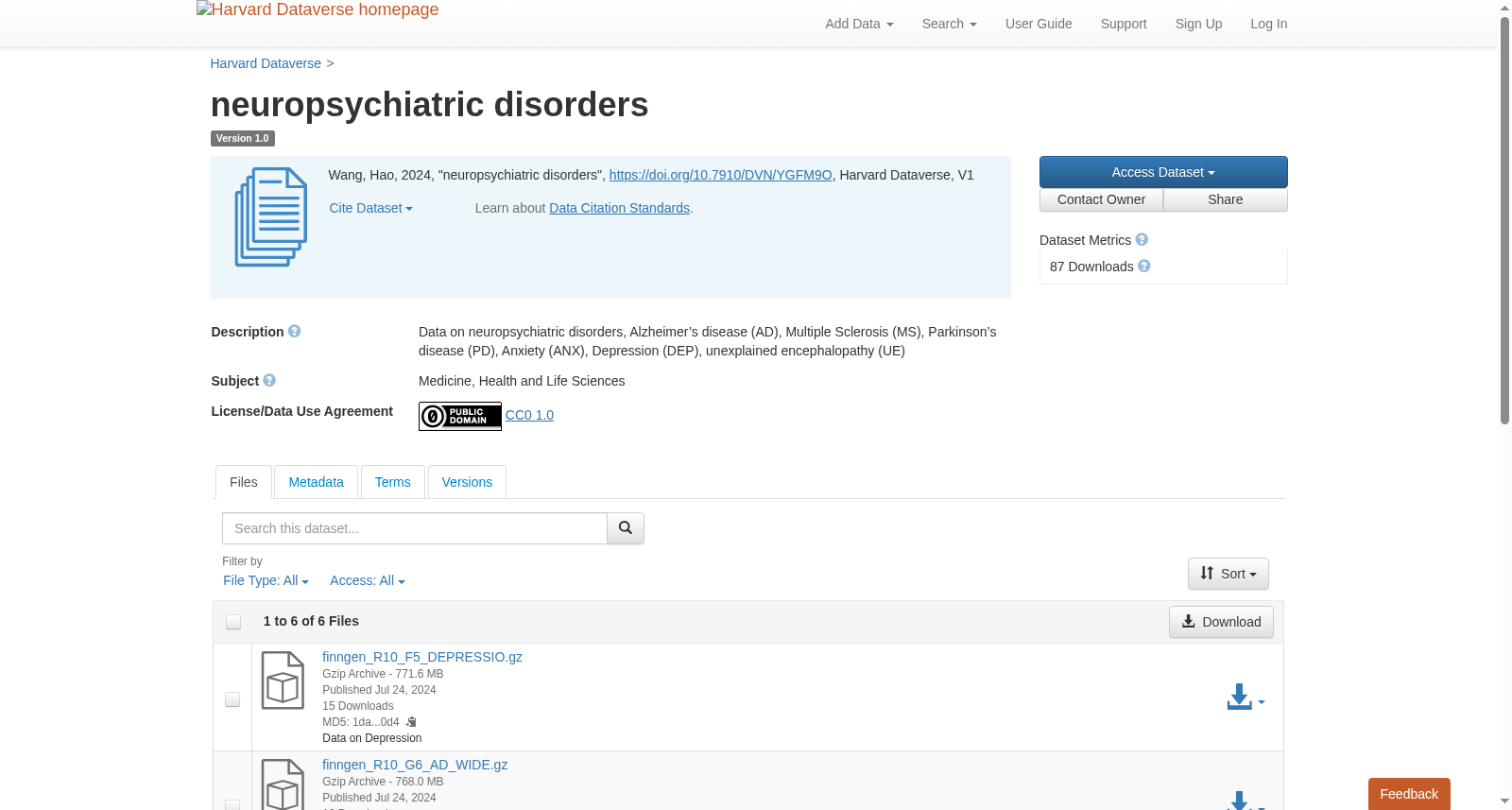Click the Harvard Dataverse breadcrumb link
The width and height of the screenshot is (1512, 810).
(266, 63)
